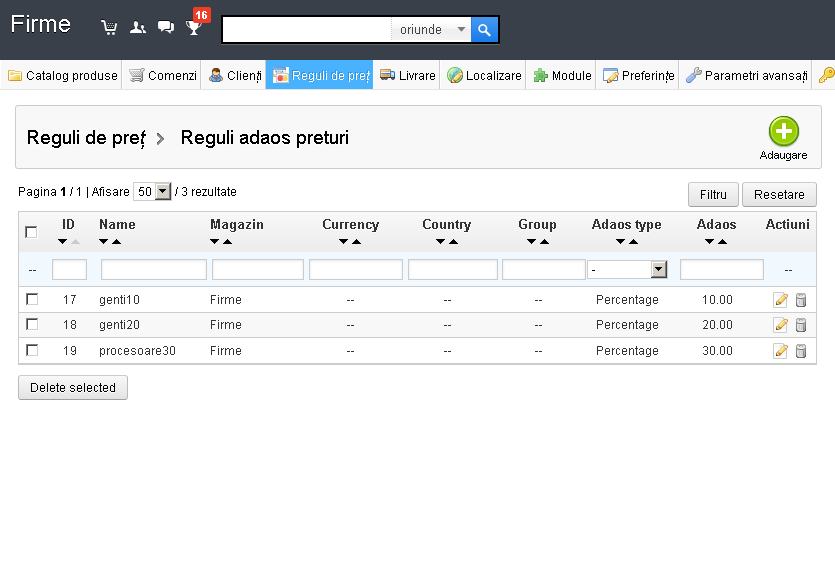Open the Adaos type filter dropdown

click(x=627, y=270)
